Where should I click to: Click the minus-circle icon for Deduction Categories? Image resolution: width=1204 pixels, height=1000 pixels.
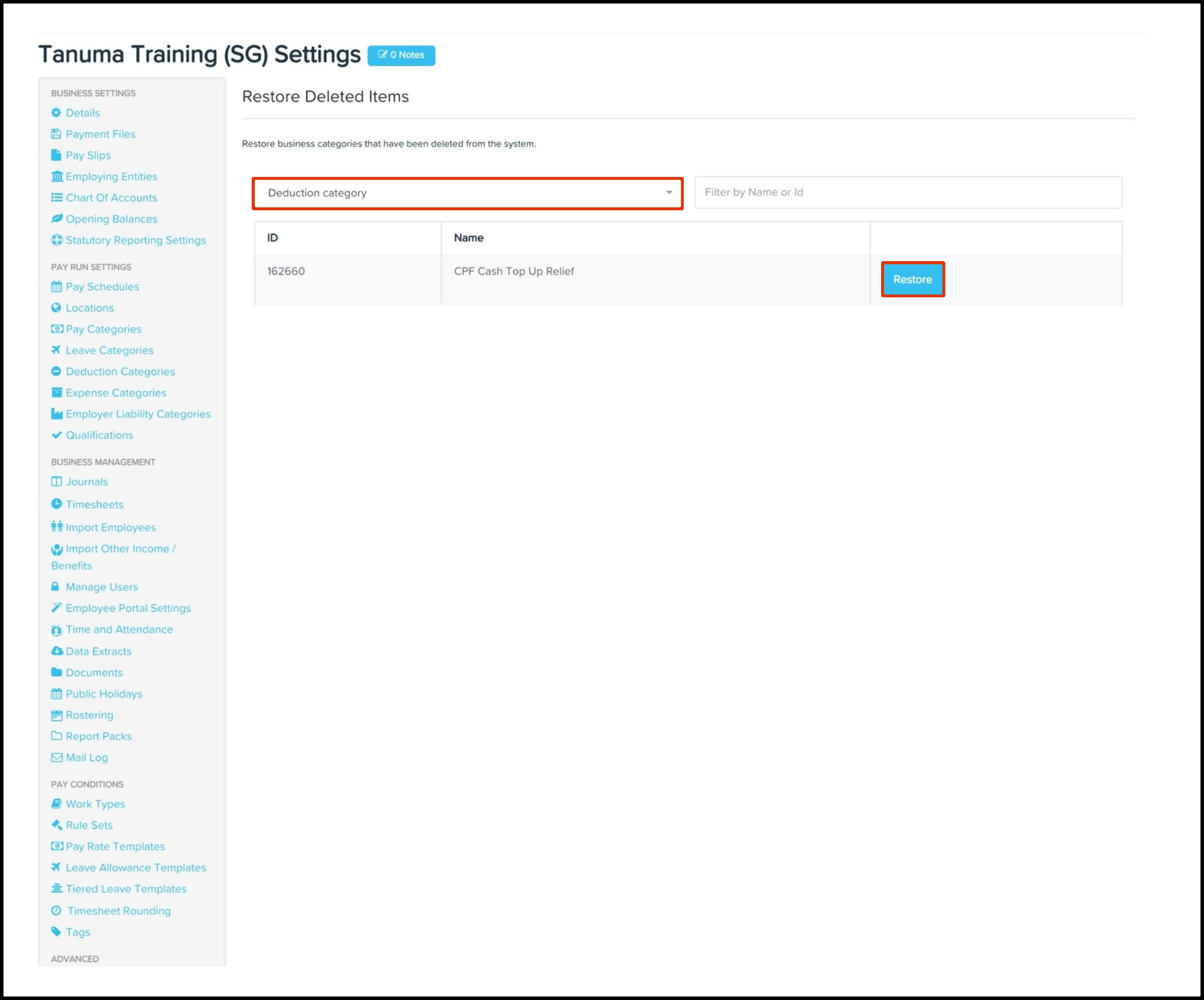[x=56, y=371]
